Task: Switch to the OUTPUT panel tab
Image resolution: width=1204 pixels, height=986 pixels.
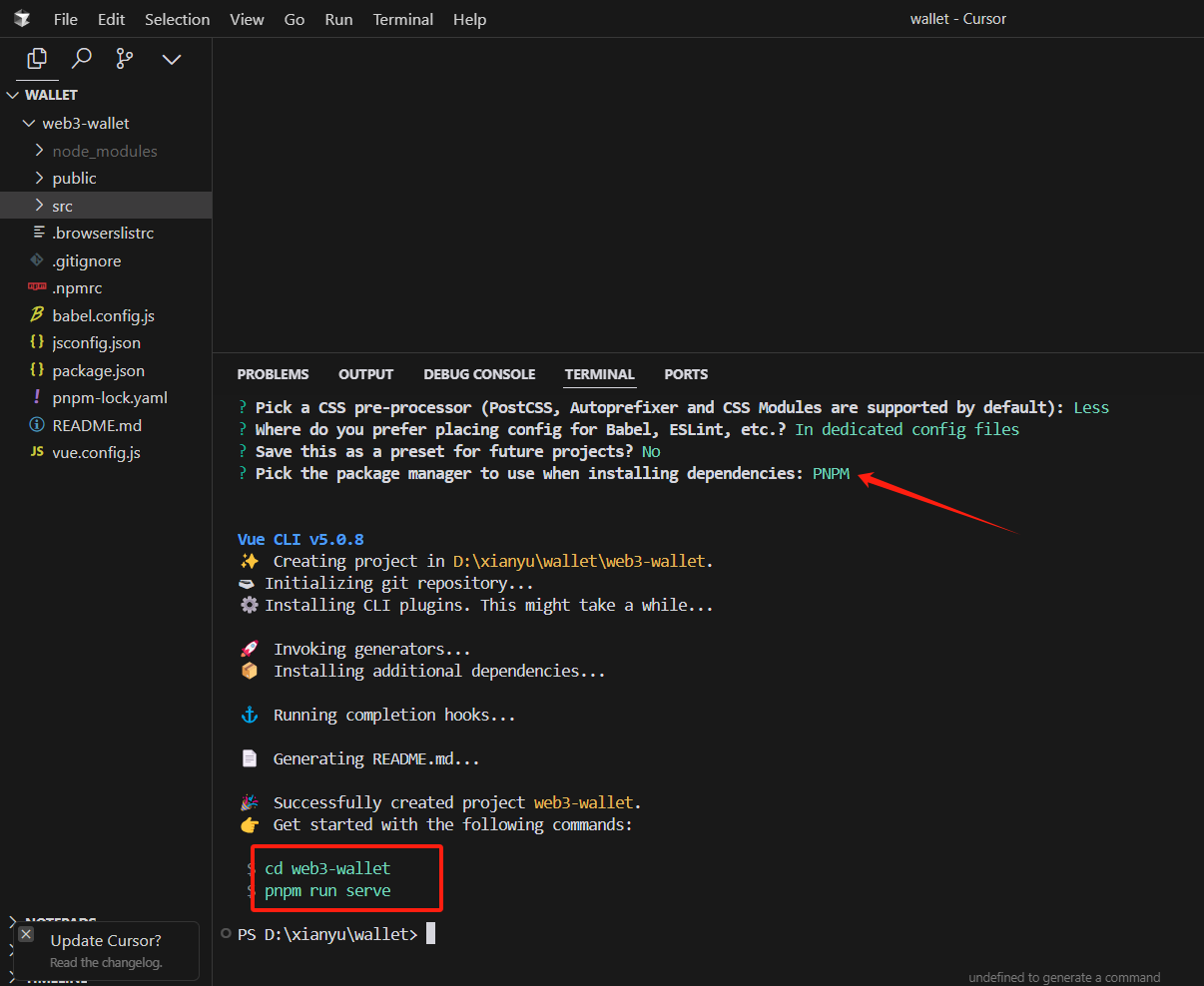Action: [x=365, y=374]
